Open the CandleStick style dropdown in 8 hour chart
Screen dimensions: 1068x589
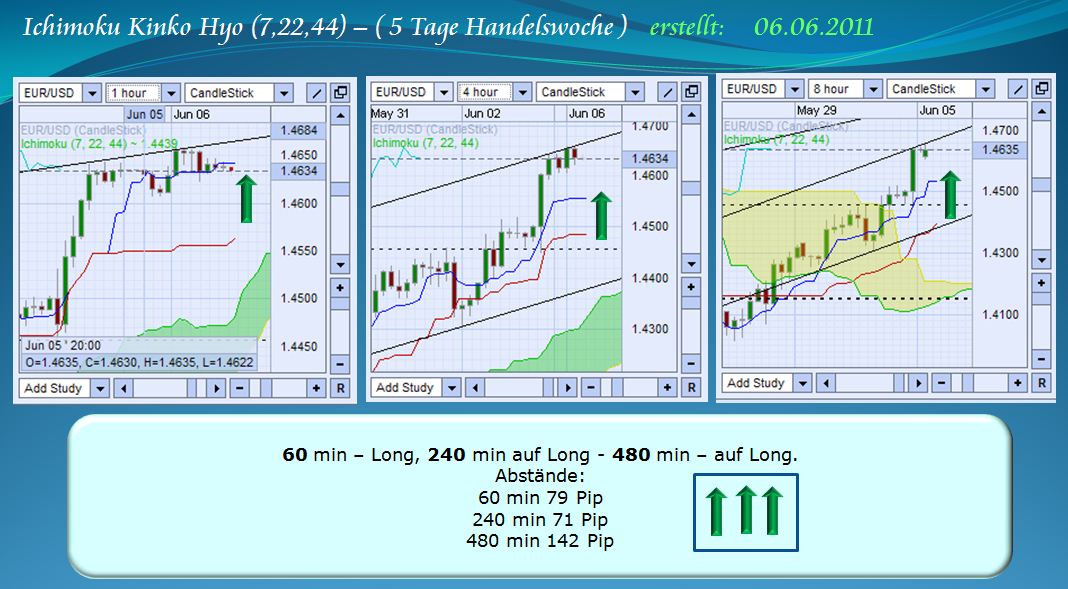986,89
